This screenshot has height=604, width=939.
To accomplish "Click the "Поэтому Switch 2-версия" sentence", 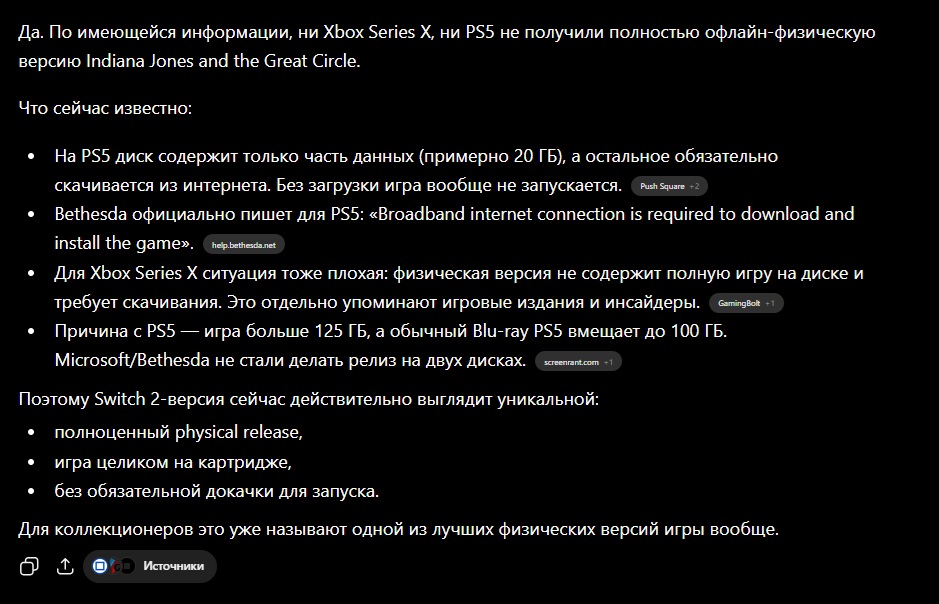I will point(308,399).
